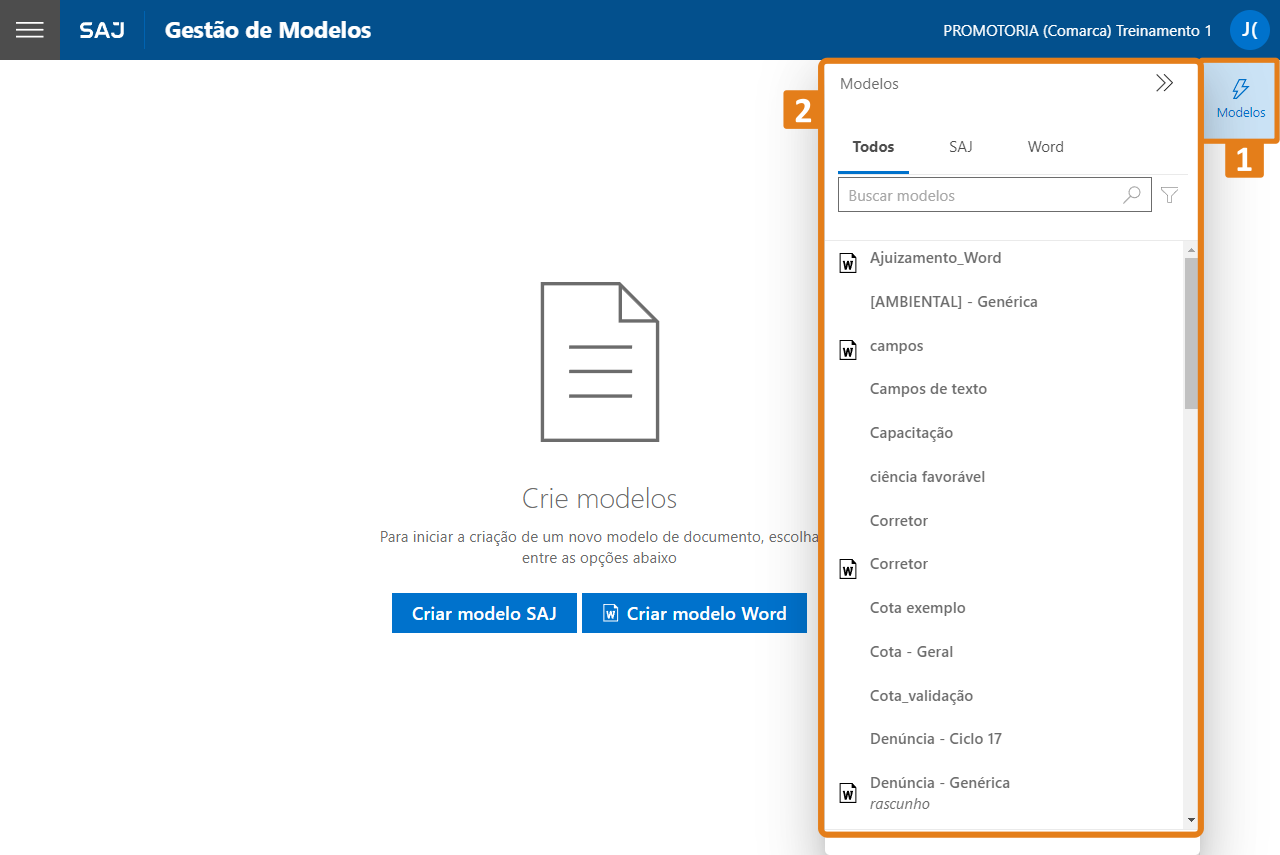The width and height of the screenshot is (1280, 855).
Task: Collapse the Modelos panel with double chevron
Action: click(x=1164, y=84)
